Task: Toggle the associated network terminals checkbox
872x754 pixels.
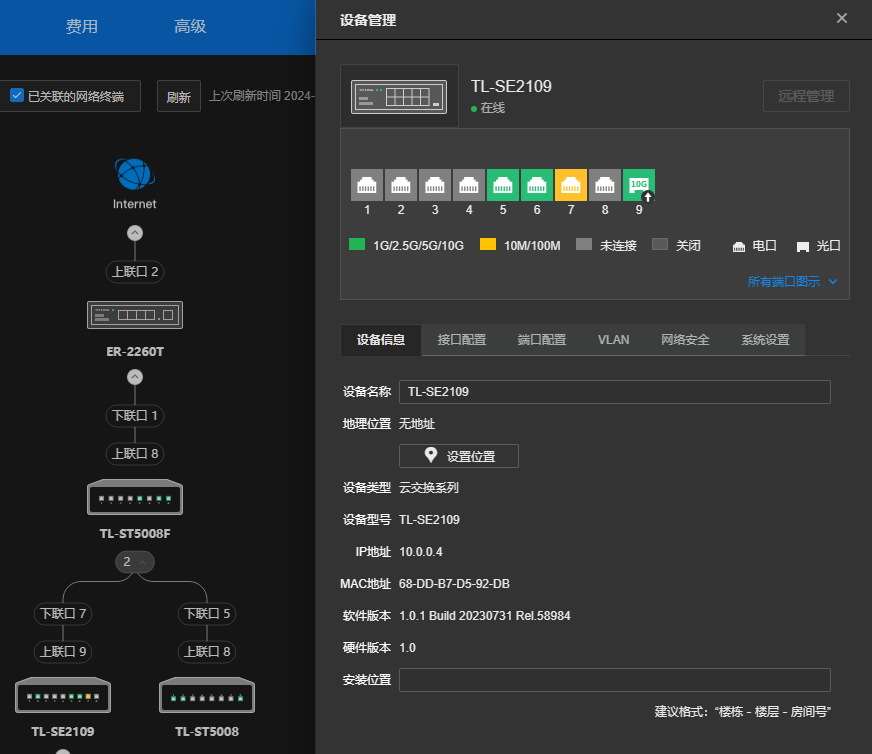Action: pyautogui.click(x=17, y=96)
